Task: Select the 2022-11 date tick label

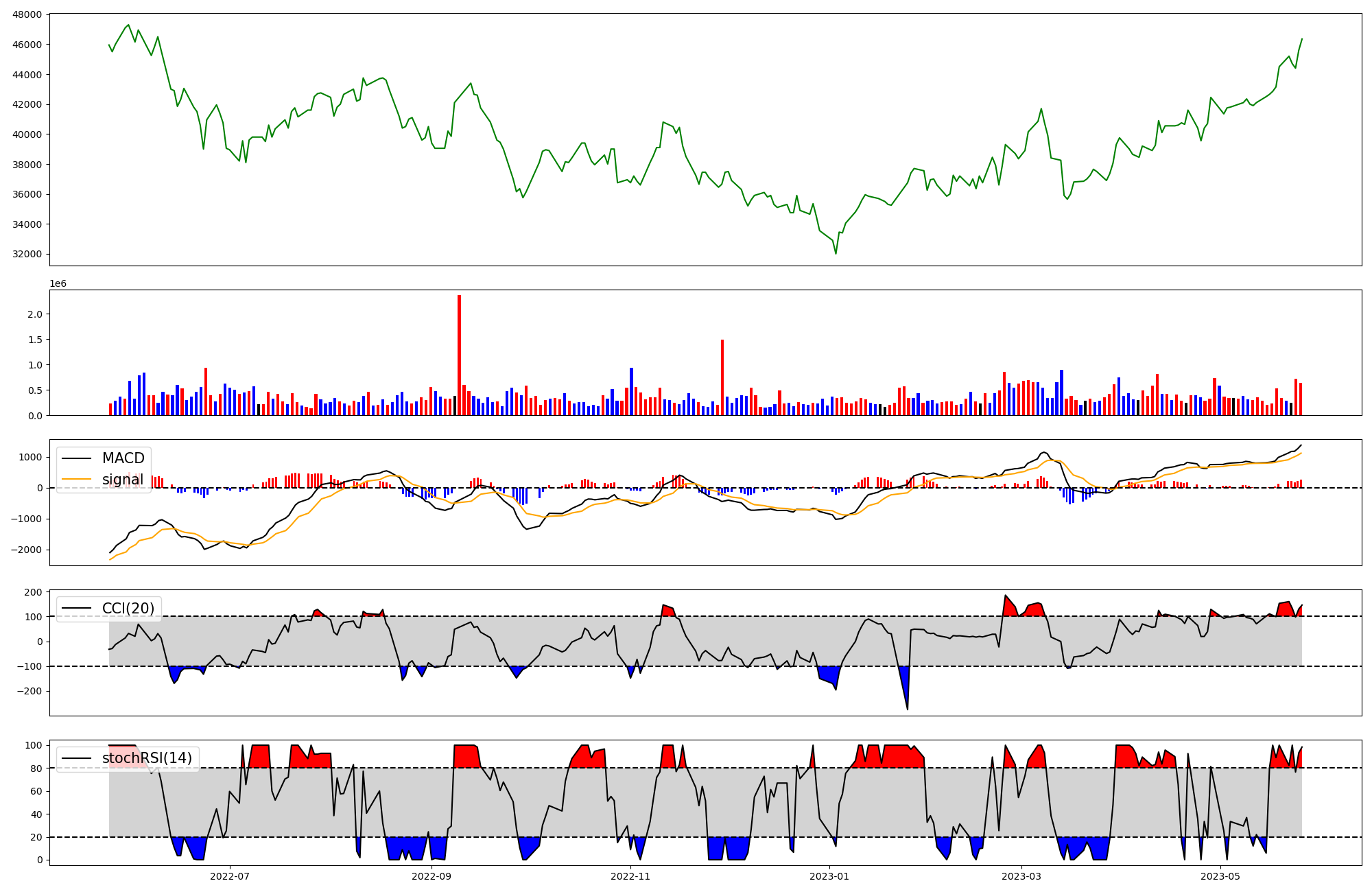Action: [630, 876]
